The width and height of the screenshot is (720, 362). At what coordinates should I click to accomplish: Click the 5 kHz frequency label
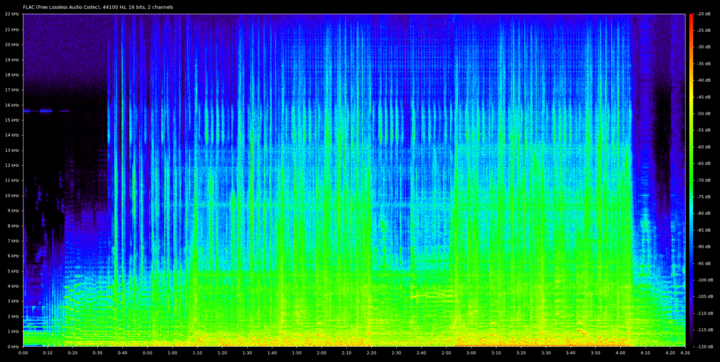pos(12,271)
